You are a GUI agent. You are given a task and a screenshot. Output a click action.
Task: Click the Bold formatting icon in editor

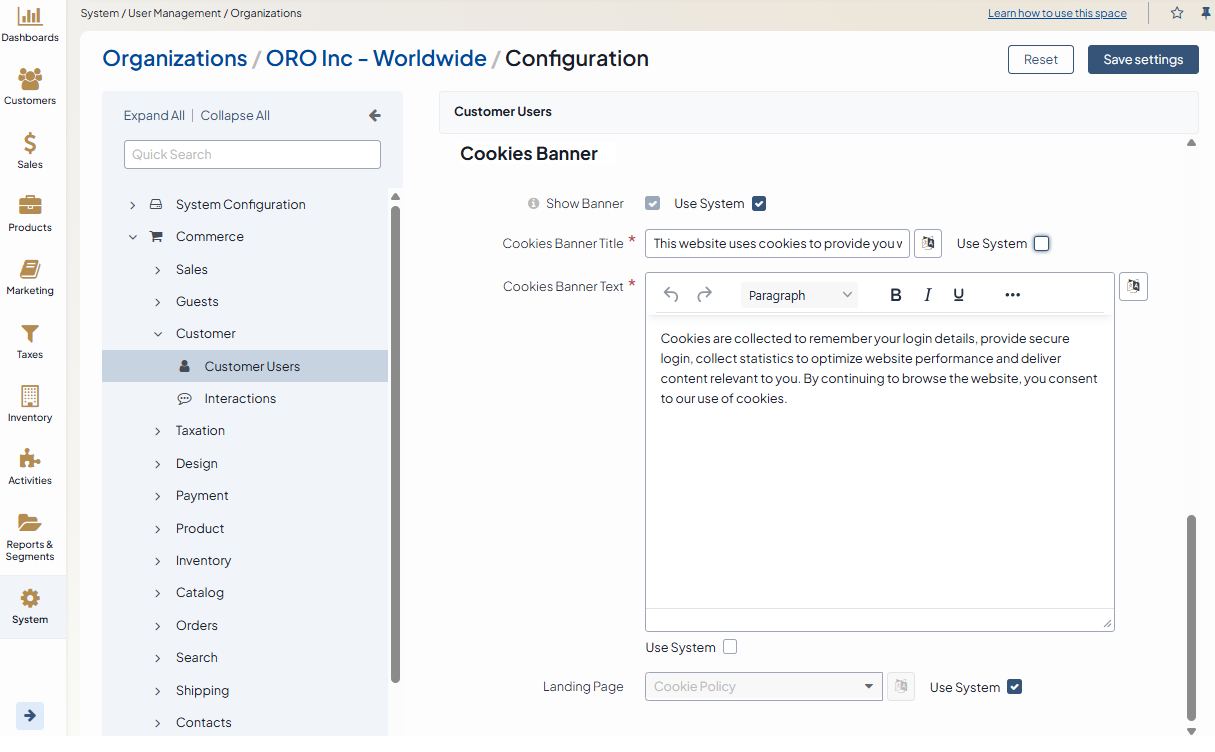896,295
